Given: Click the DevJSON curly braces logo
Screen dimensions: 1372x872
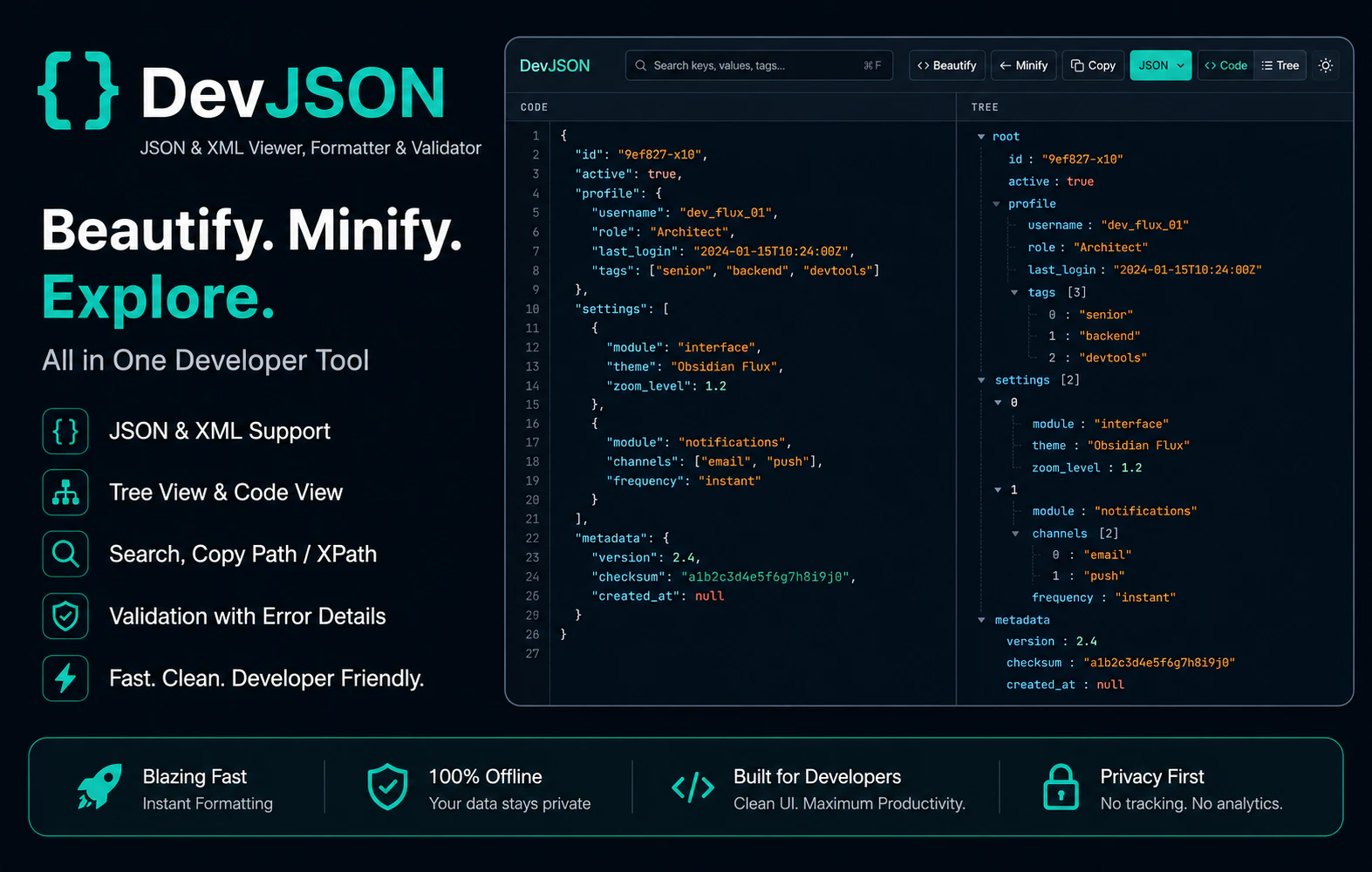Looking at the screenshot, I should click(x=78, y=91).
